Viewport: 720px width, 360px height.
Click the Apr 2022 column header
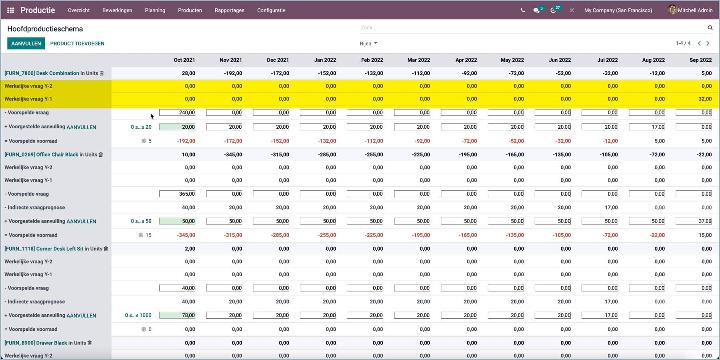pos(466,60)
